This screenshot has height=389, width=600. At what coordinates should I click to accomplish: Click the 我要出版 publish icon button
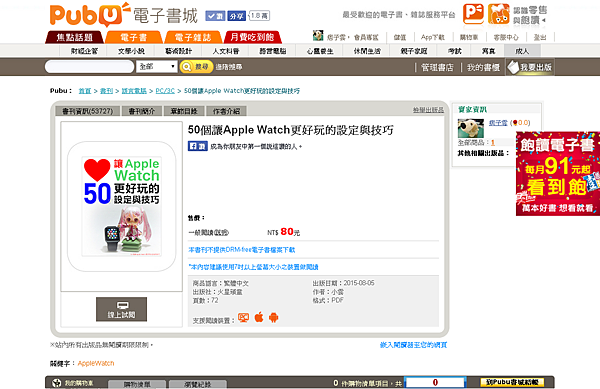pyautogui.click(x=530, y=67)
